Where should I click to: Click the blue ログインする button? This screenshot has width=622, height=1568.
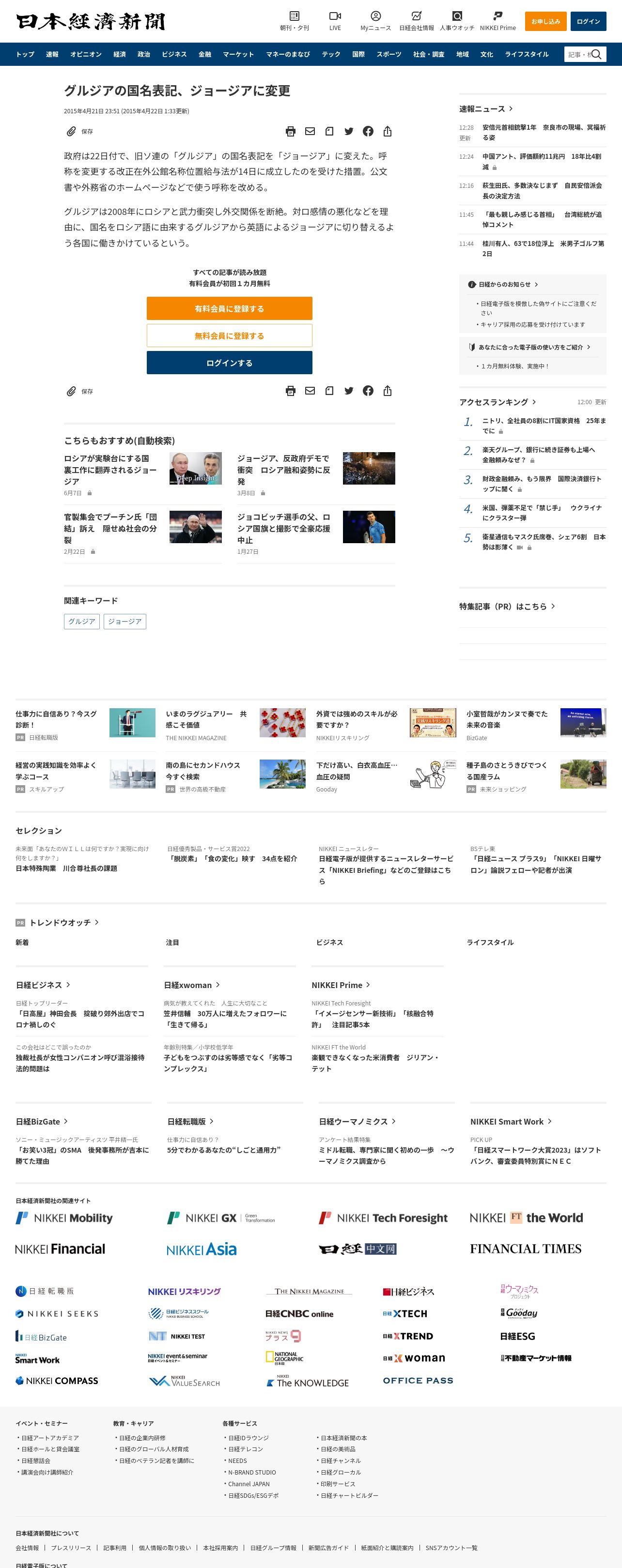coord(229,362)
